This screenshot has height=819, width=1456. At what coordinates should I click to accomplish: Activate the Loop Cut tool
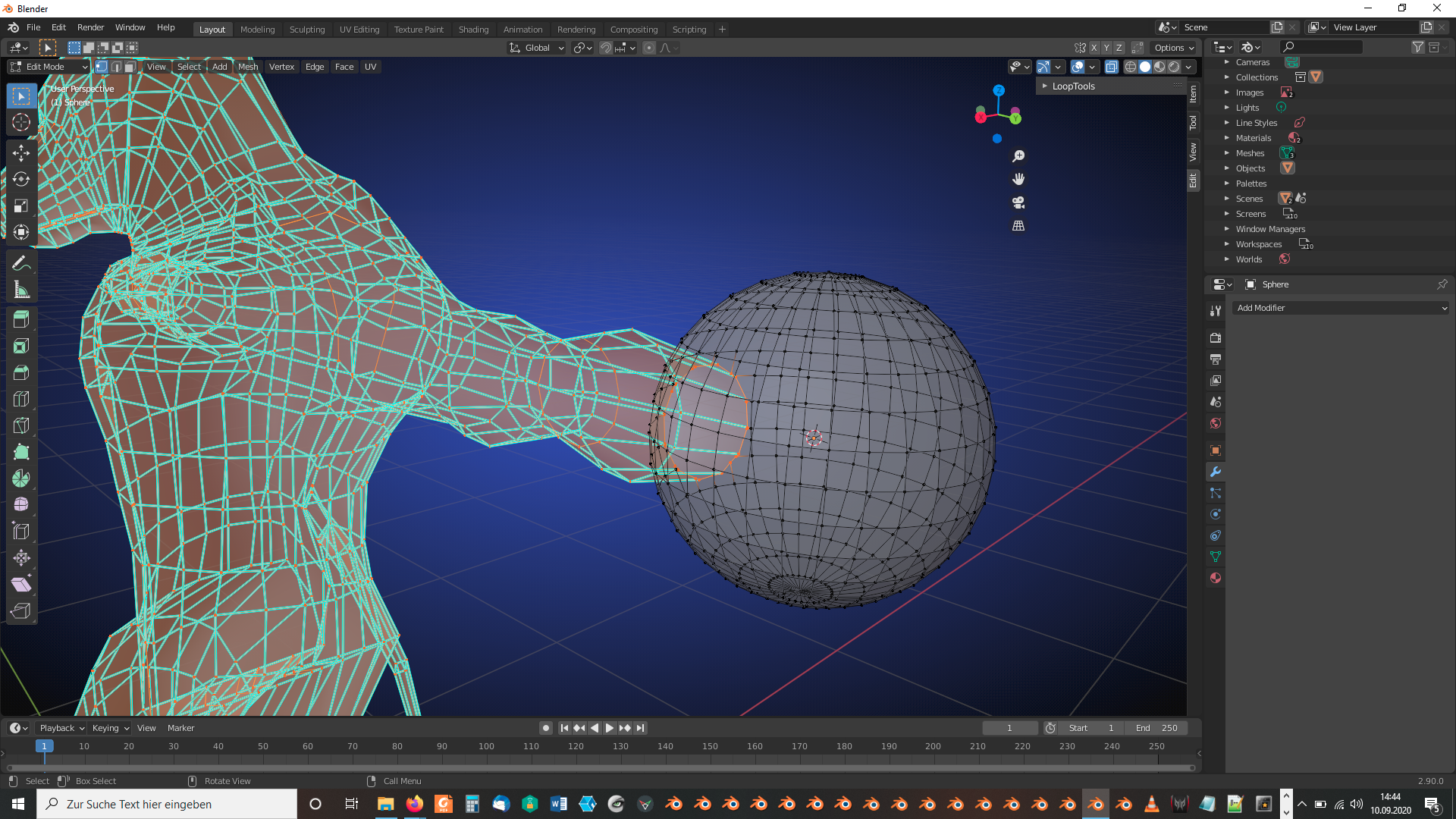coord(21,399)
